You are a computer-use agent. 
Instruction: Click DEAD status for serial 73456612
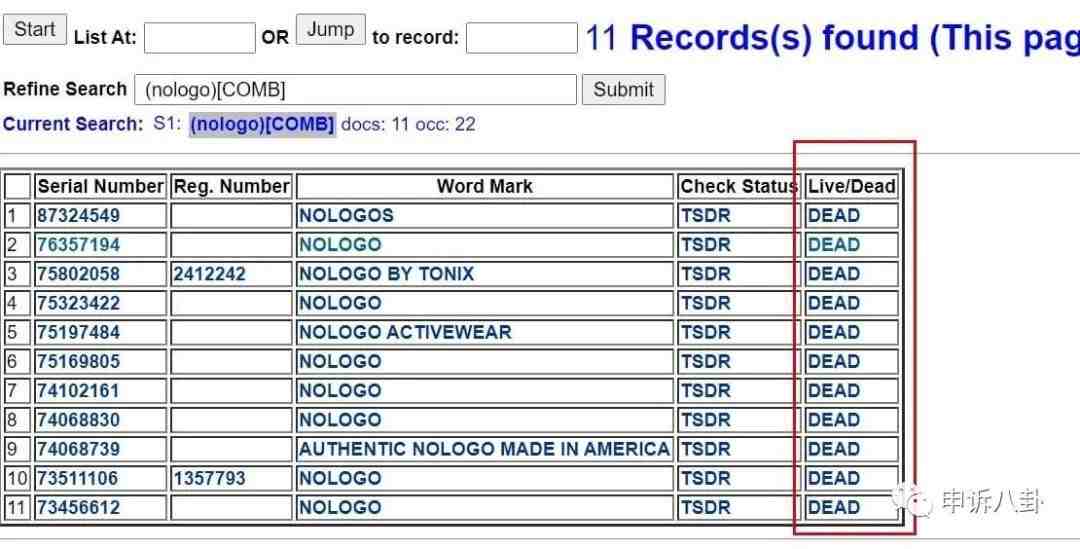(x=833, y=508)
